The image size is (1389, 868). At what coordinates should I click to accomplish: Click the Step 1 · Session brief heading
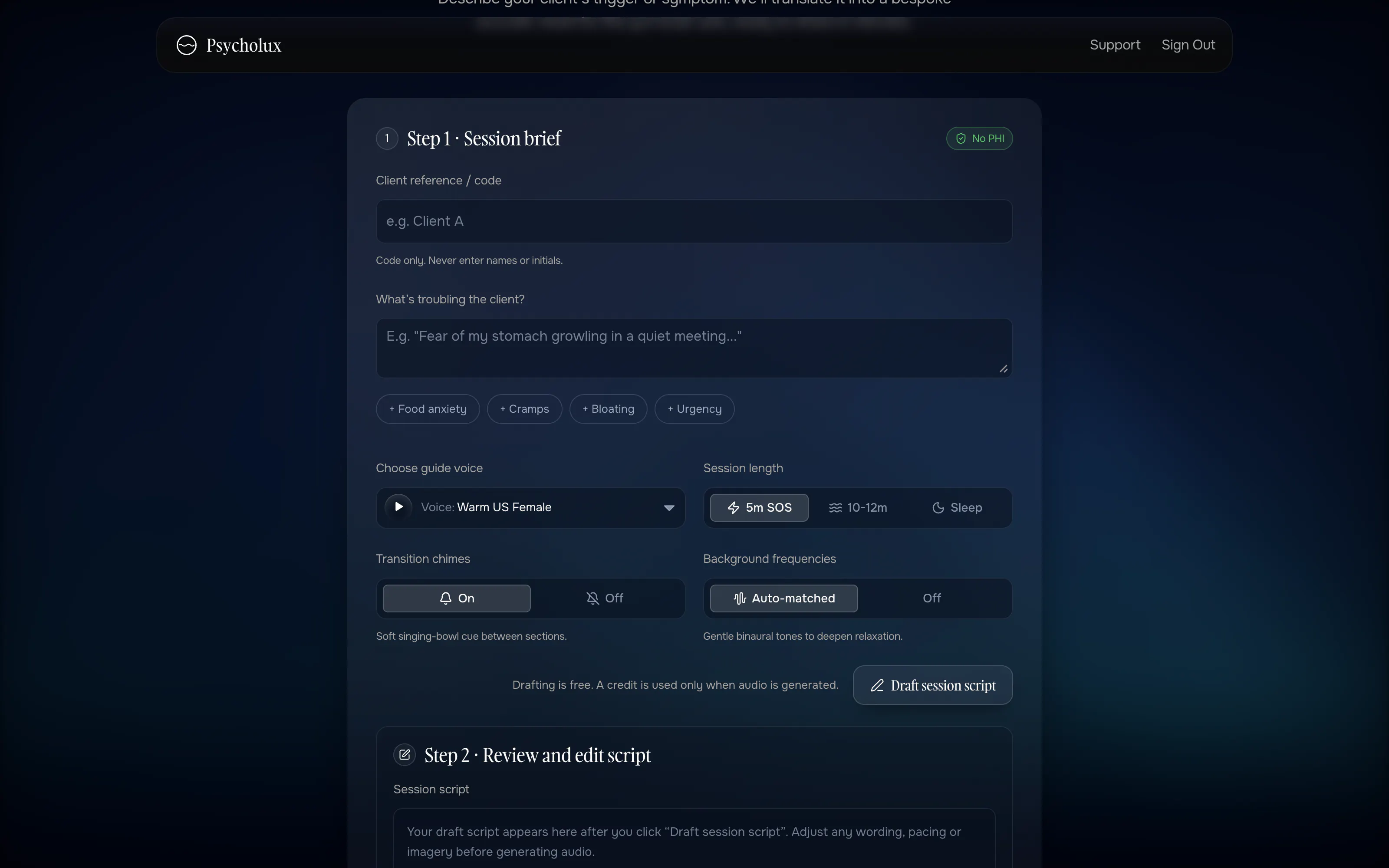pos(484,139)
